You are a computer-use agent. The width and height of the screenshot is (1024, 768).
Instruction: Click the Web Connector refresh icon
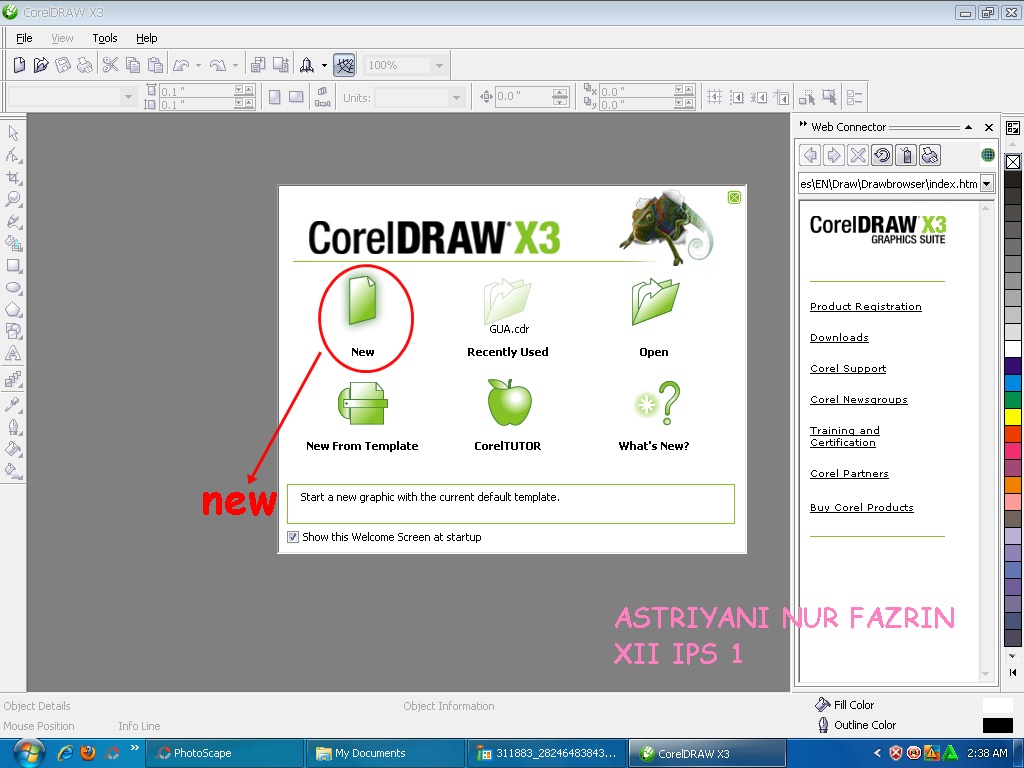882,155
